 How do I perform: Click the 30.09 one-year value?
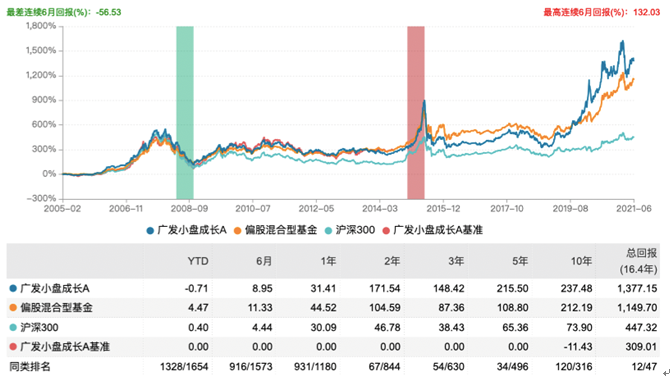click(x=324, y=328)
